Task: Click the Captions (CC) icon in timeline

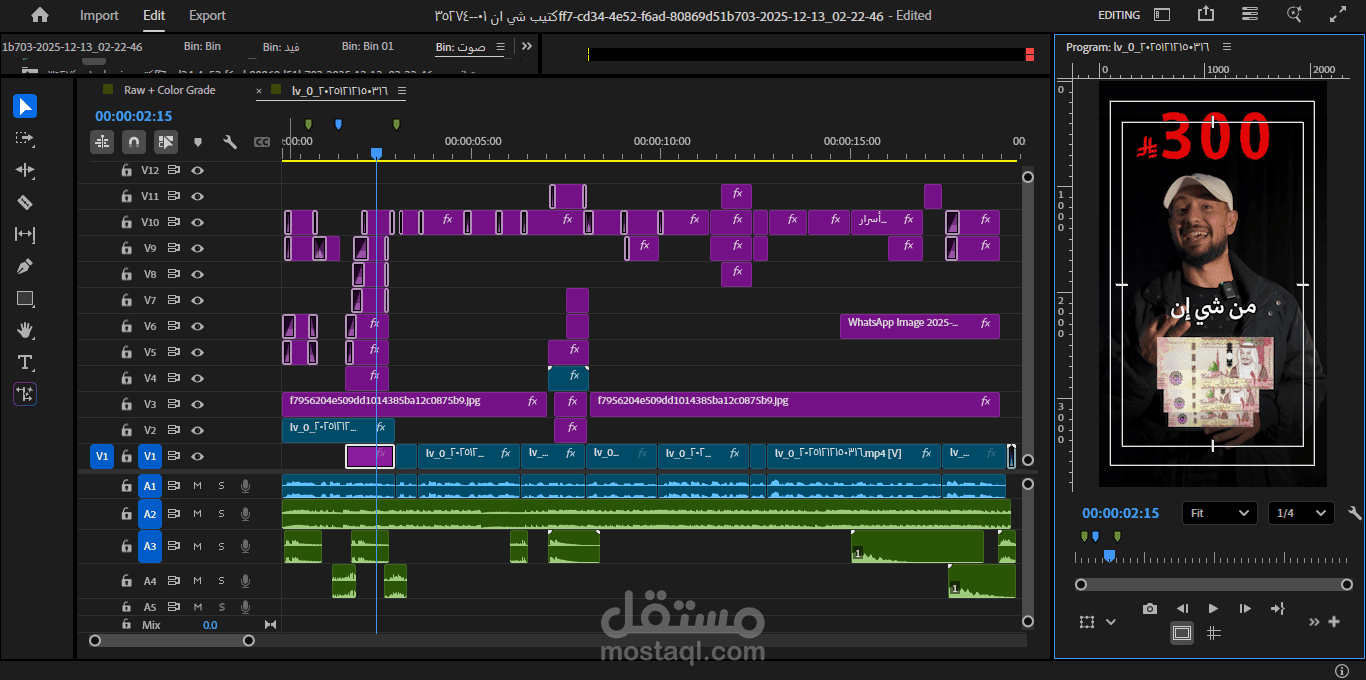Action: coord(262,142)
